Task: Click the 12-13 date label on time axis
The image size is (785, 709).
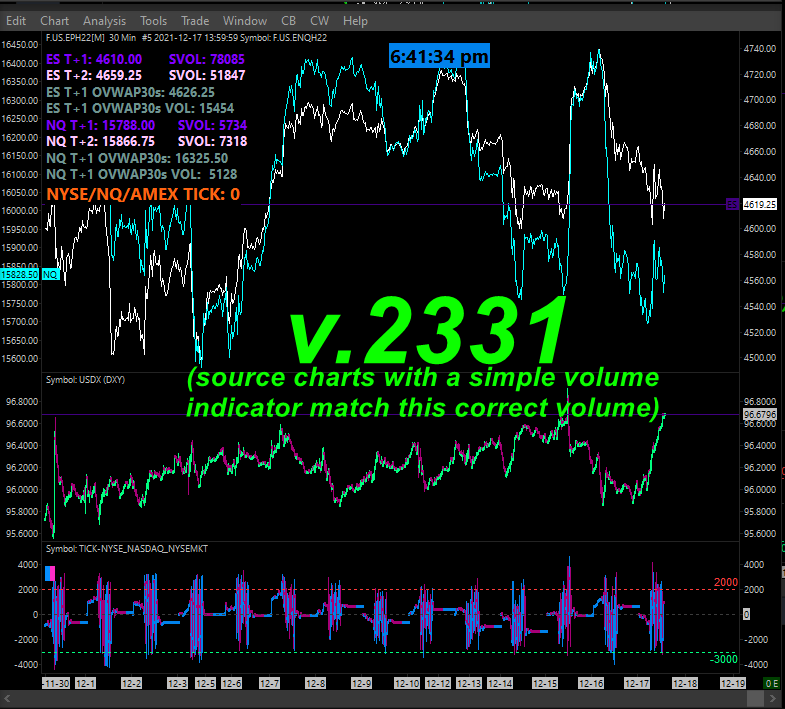Action: click(x=469, y=683)
